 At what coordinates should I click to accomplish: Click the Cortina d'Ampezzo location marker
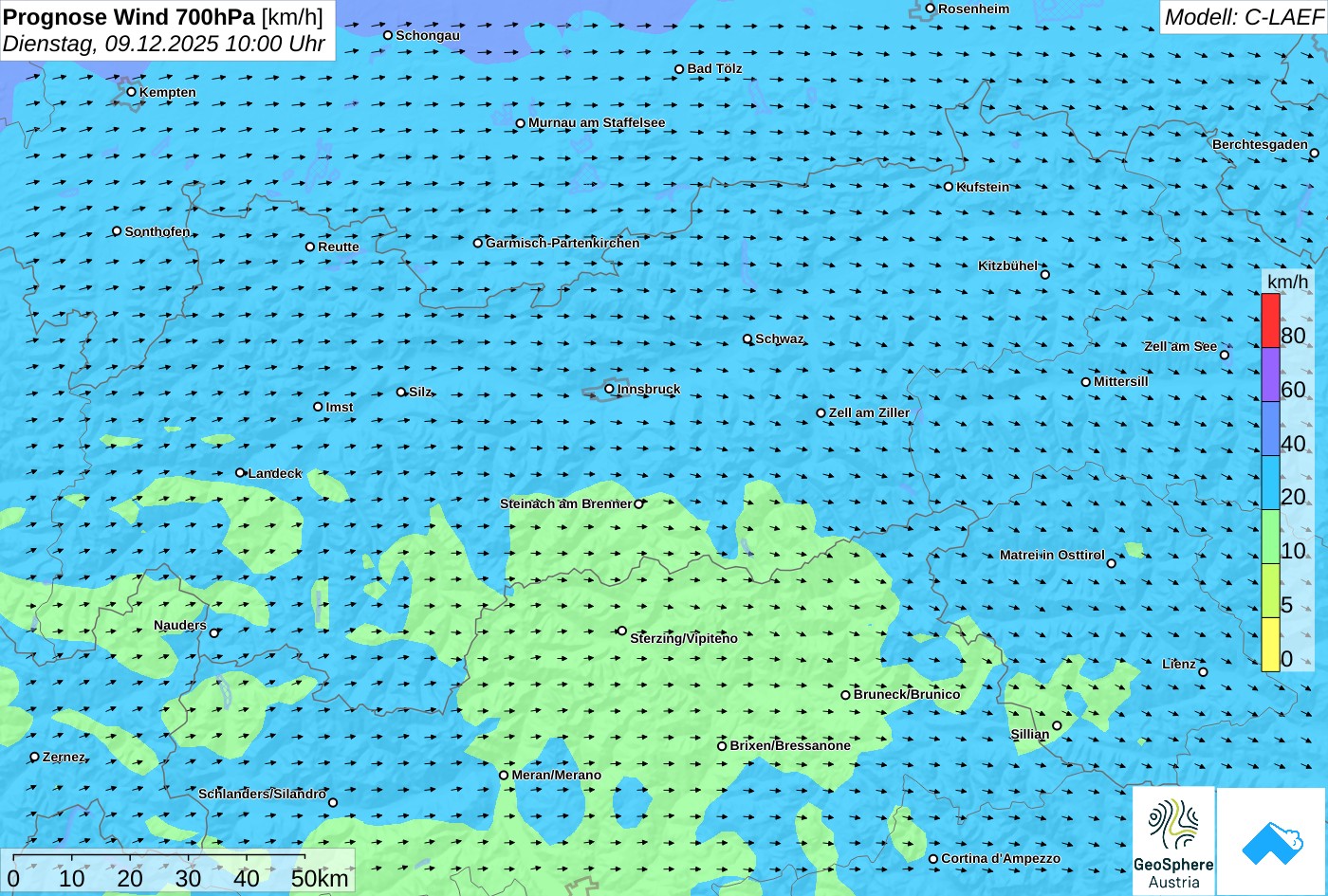(x=933, y=859)
